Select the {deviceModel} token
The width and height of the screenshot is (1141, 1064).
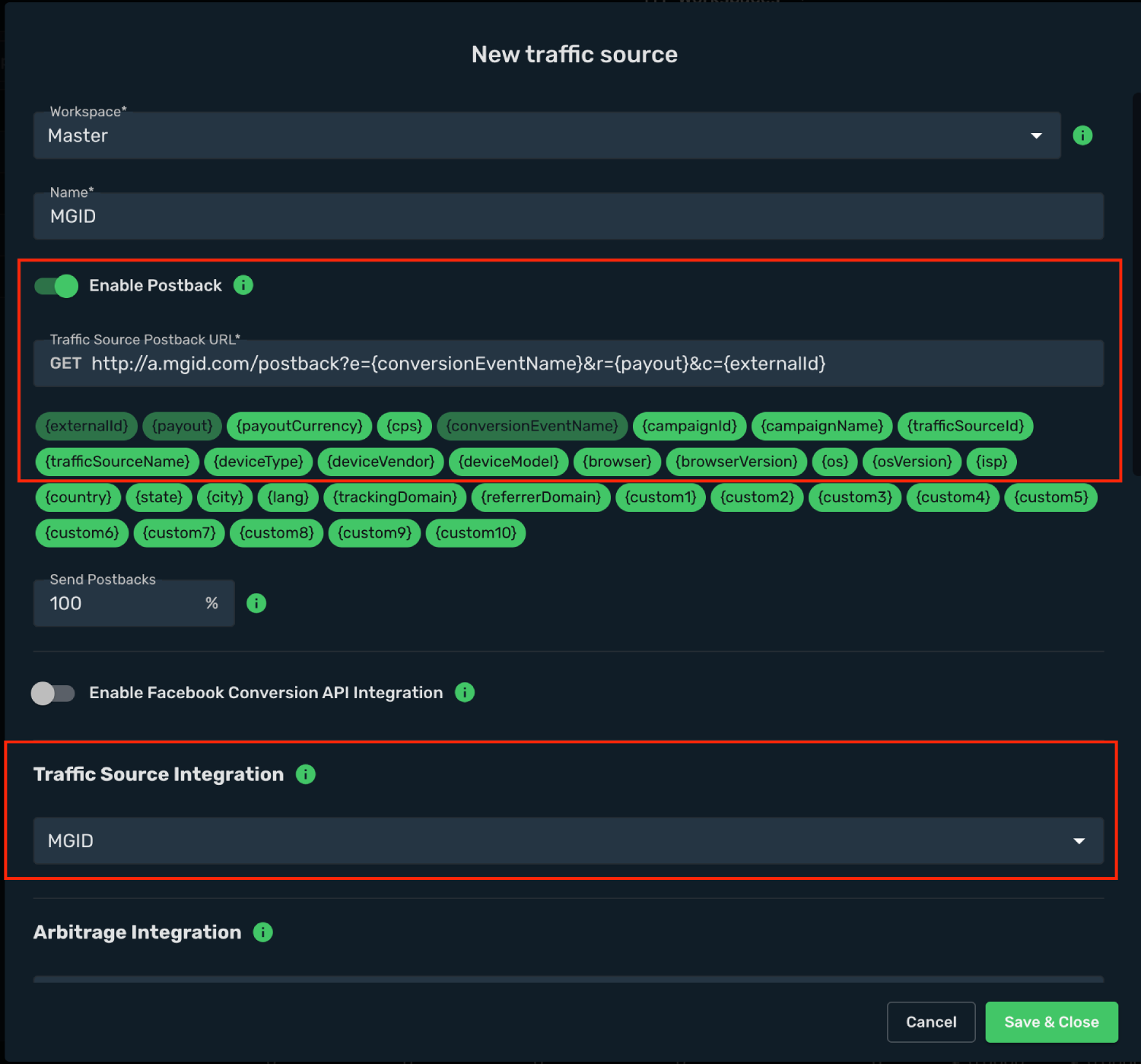pos(509,462)
